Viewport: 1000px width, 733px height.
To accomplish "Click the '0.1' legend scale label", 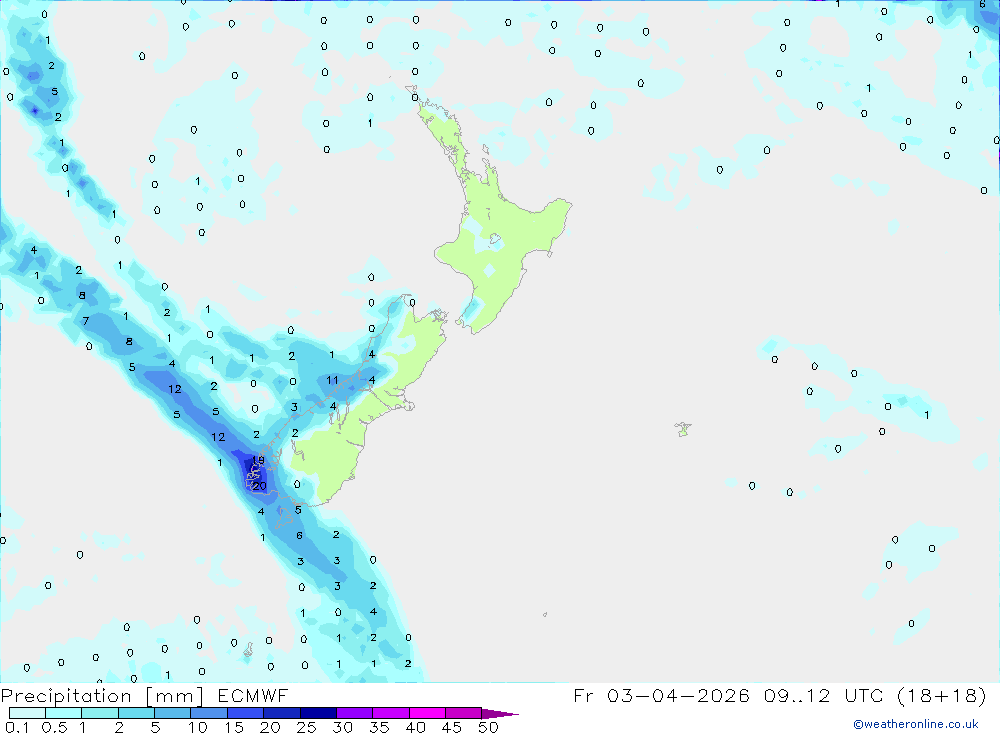I will coord(17,727).
